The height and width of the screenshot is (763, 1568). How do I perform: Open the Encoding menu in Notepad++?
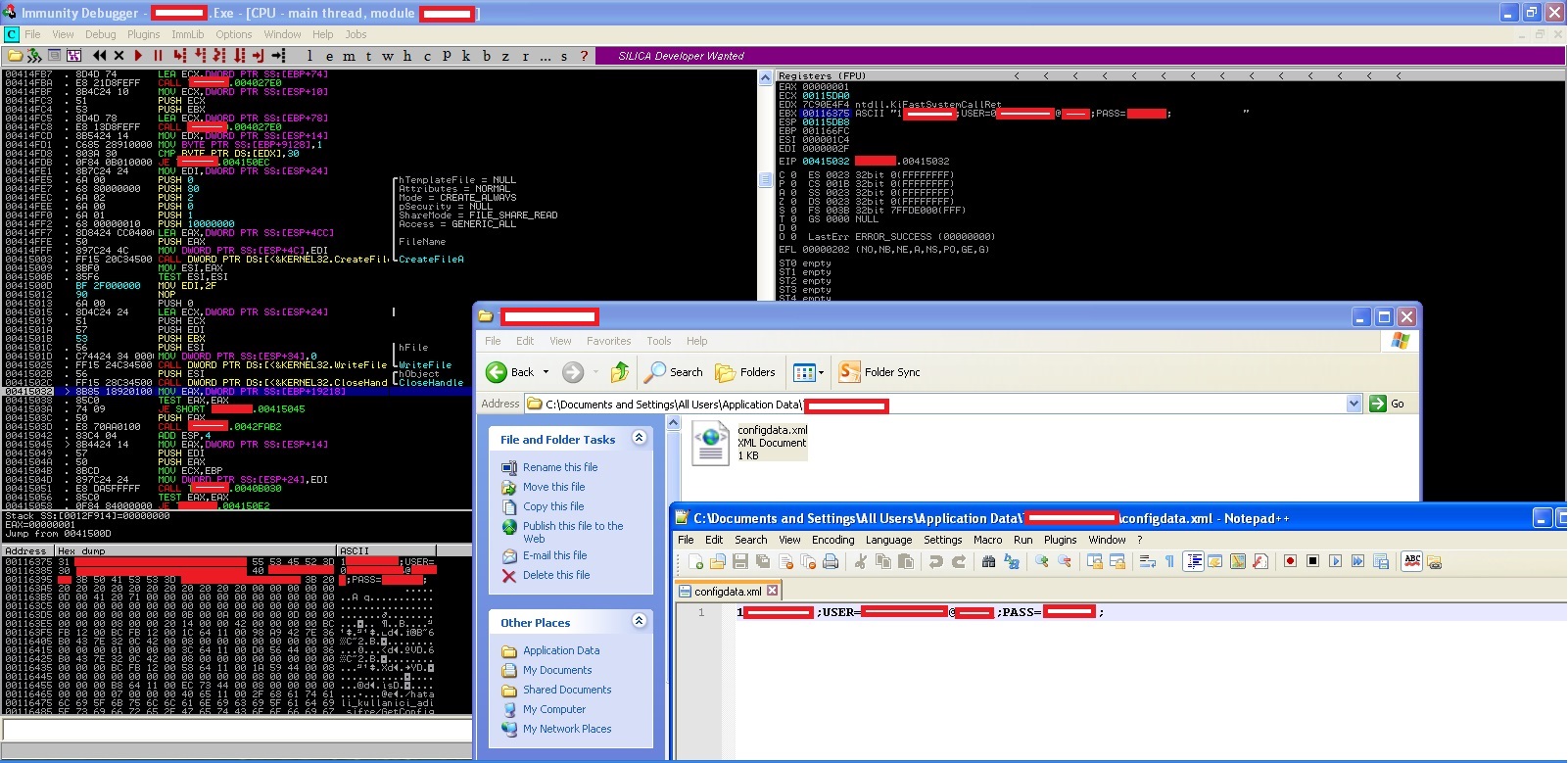tap(832, 540)
